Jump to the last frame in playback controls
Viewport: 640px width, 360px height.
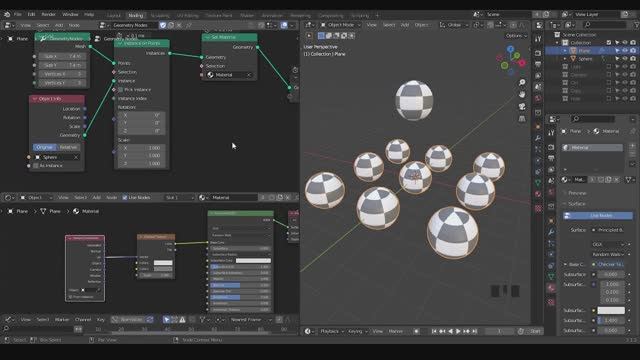(474, 331)
